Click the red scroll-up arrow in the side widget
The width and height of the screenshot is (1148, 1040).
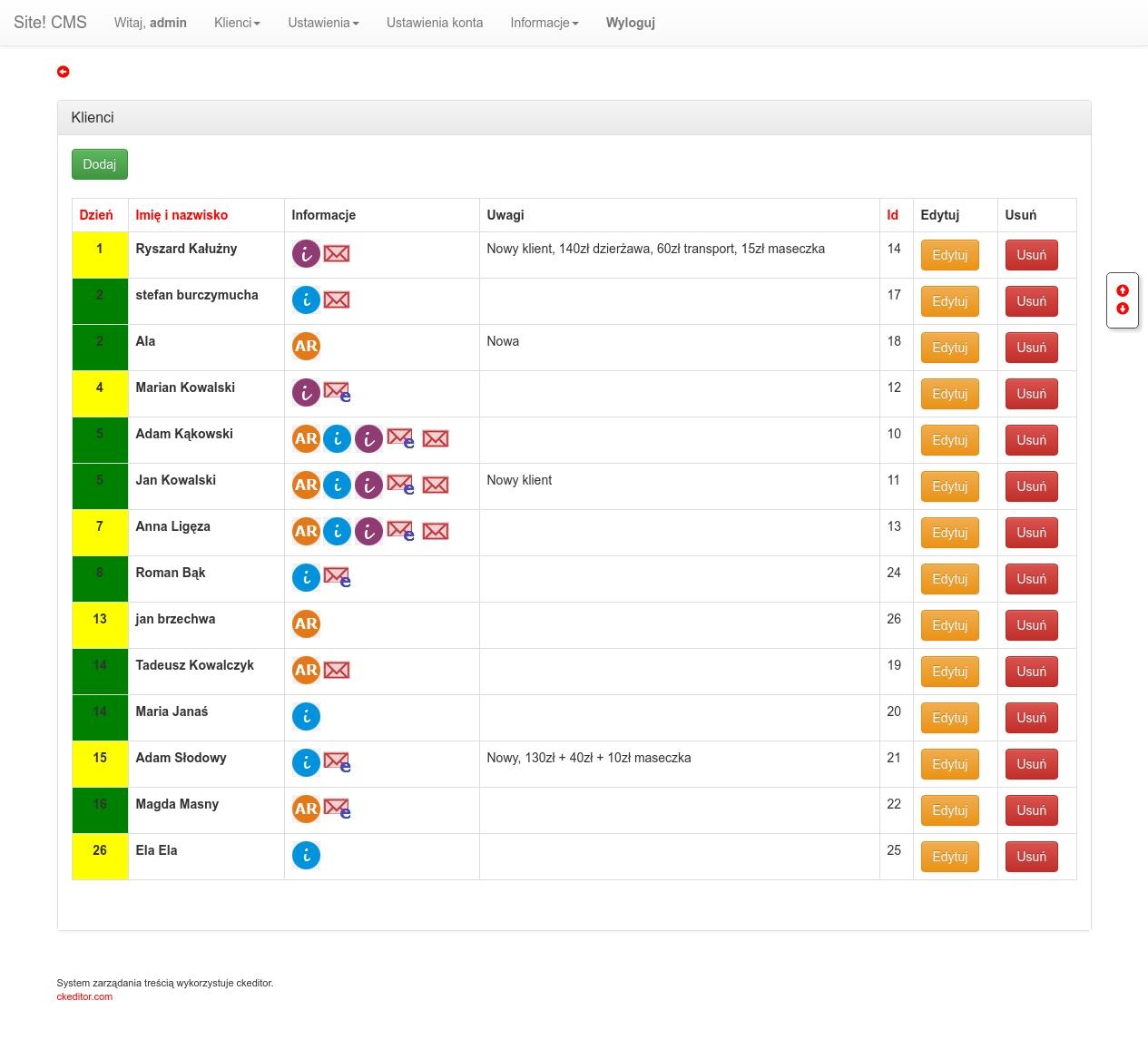(x=1123, y=290)
